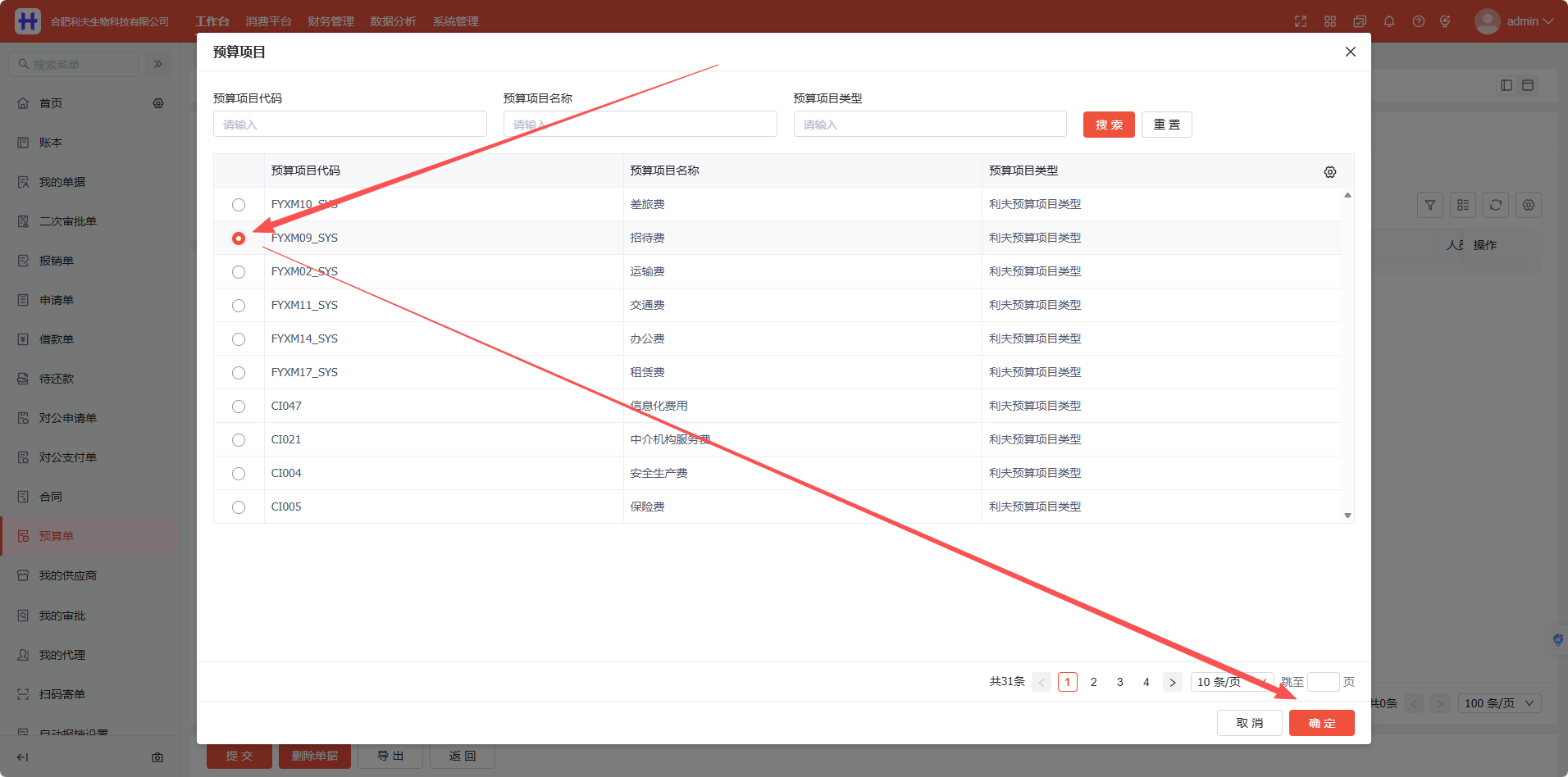Confirm selection with 确定 button
Screen dimensions: 1568x777
click(1321, 723)
